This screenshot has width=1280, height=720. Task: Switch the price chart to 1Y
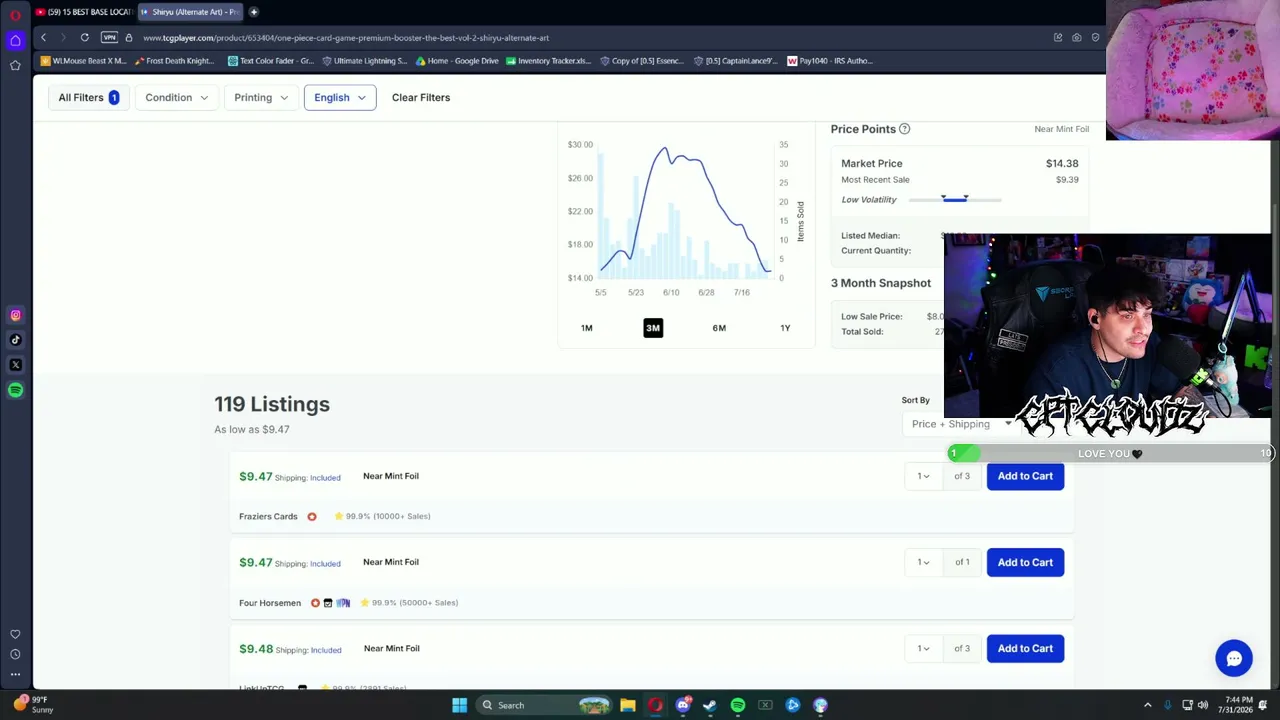coord(785,328)
